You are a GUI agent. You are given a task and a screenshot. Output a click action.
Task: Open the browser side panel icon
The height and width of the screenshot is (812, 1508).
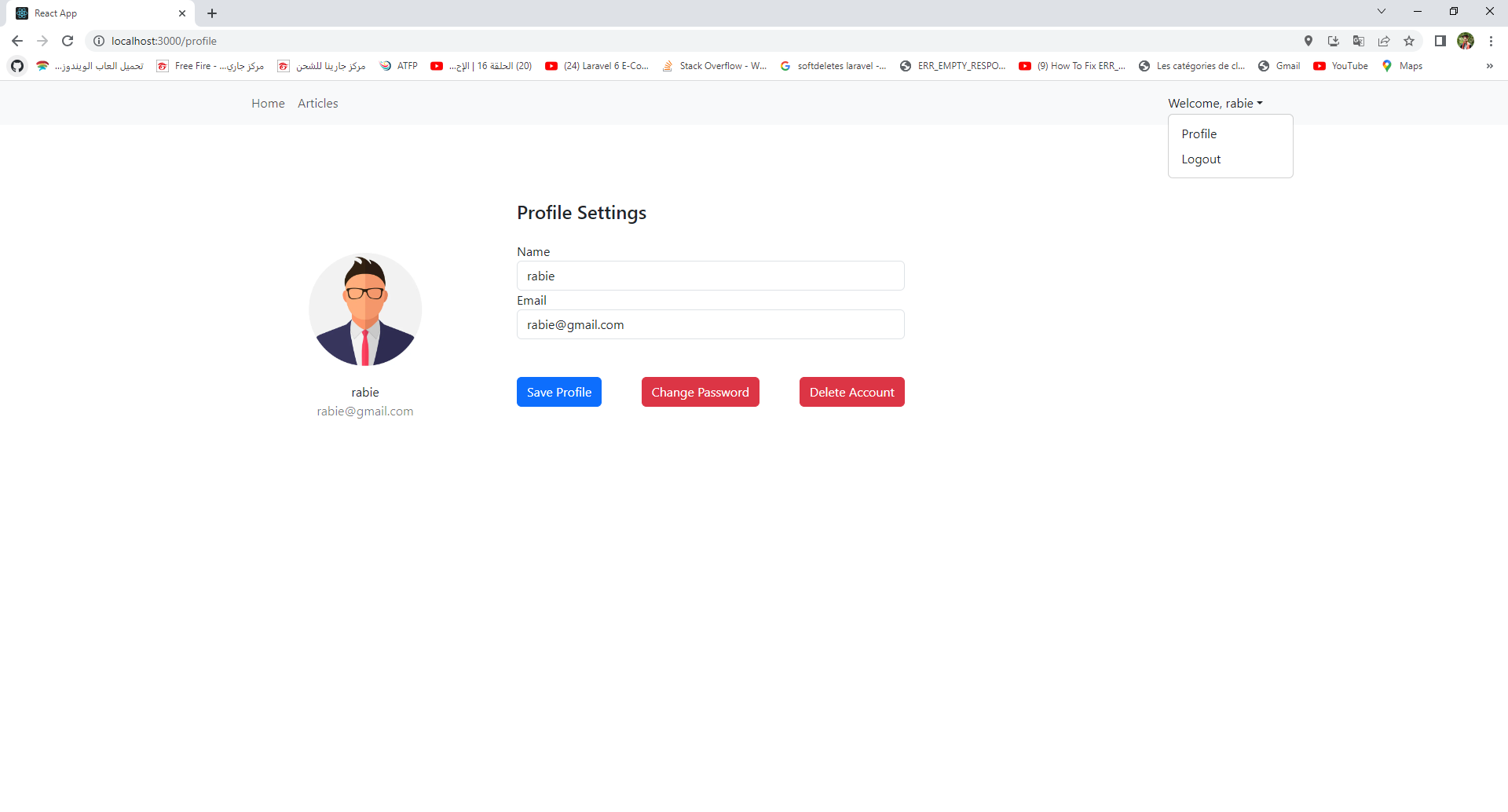pos(1440,41)
